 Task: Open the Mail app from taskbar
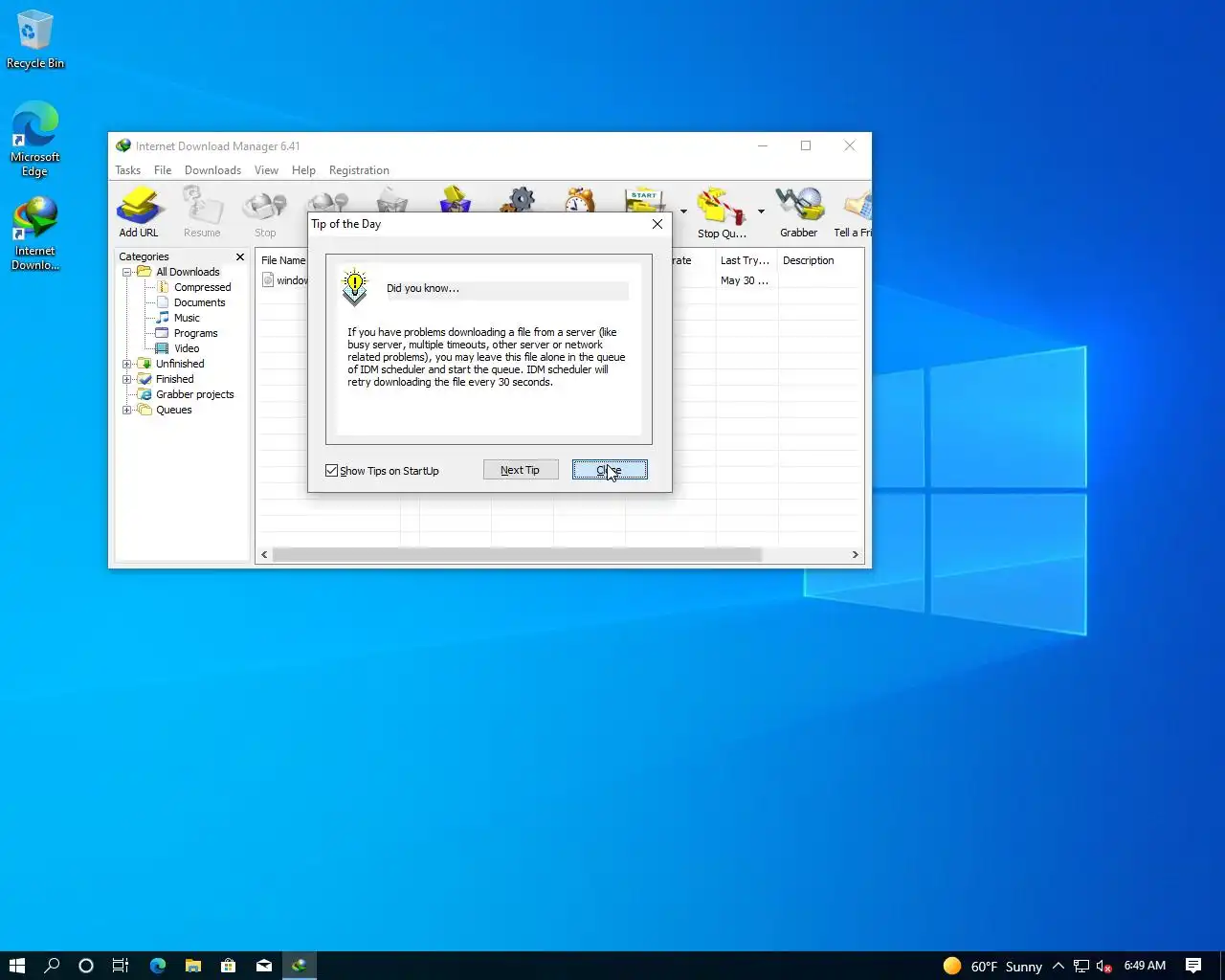tap(263, 966)
